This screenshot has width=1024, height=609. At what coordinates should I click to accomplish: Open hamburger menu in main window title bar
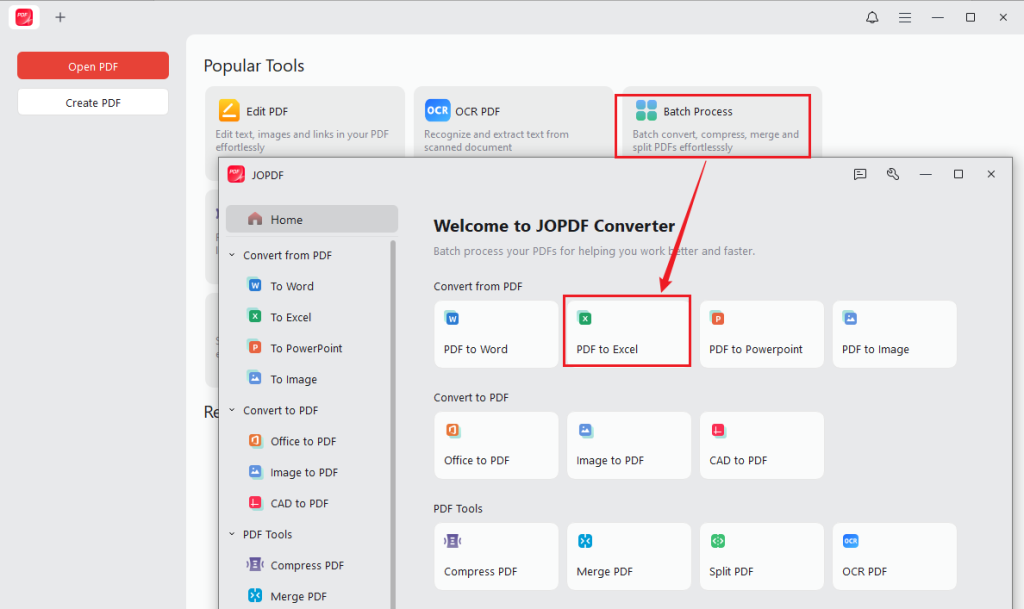click(904, 18)
